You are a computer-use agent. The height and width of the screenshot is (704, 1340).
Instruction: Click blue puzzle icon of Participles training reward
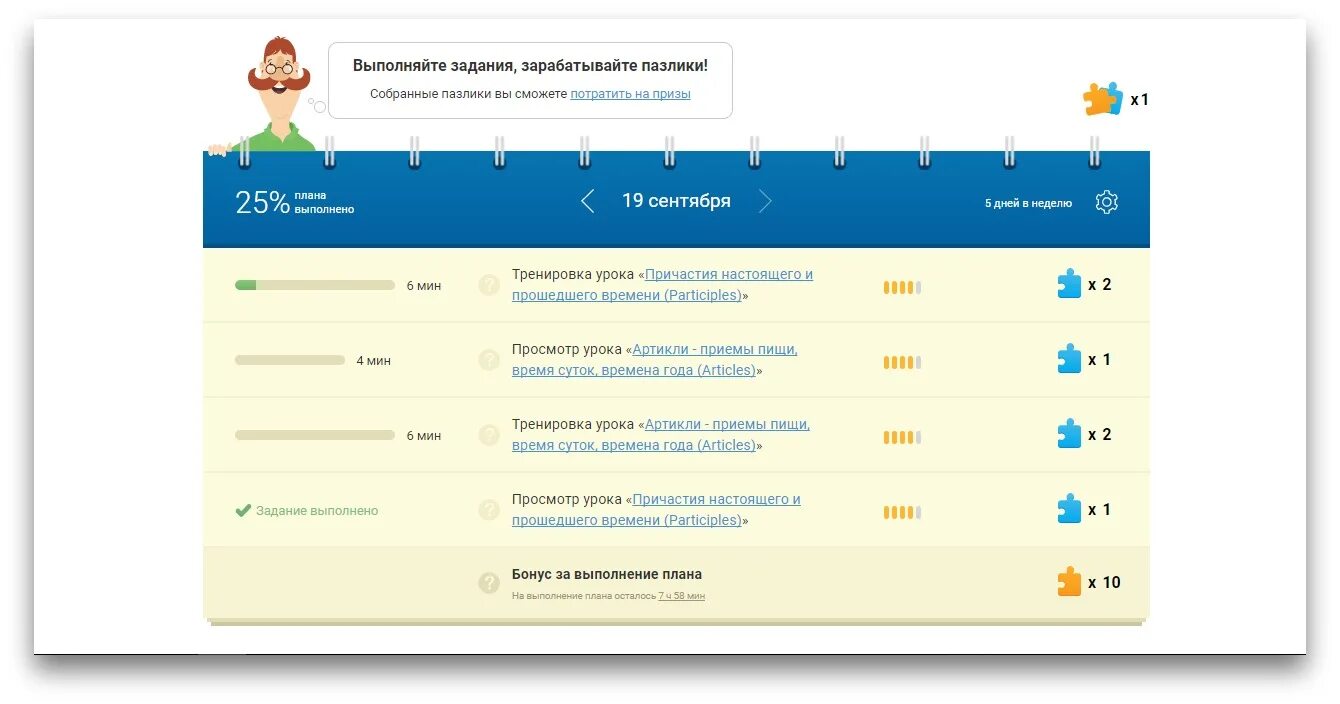tap(1070, 284)
